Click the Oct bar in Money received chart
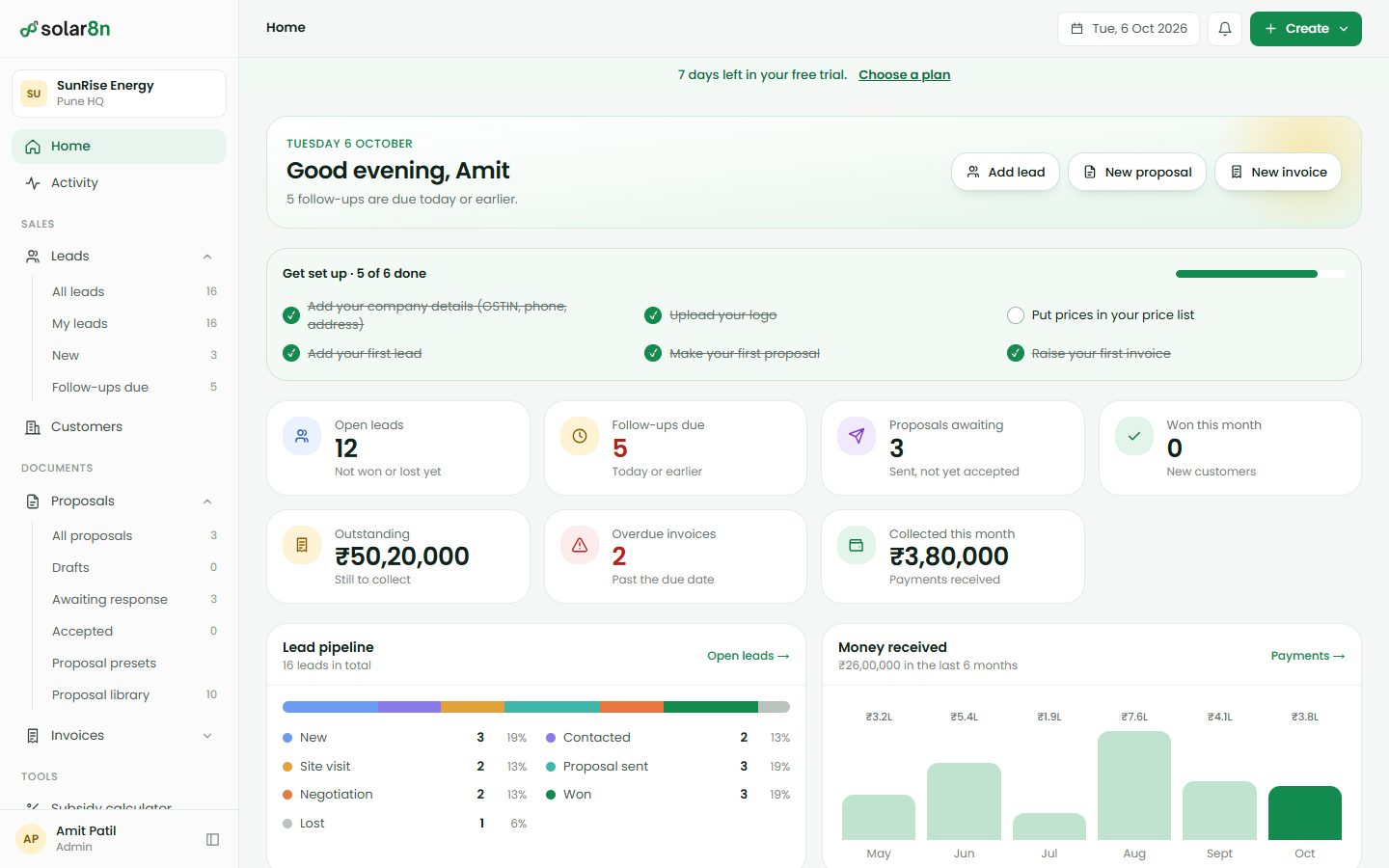Viewport: 1389px width, 868px height. pos(1305,813)
